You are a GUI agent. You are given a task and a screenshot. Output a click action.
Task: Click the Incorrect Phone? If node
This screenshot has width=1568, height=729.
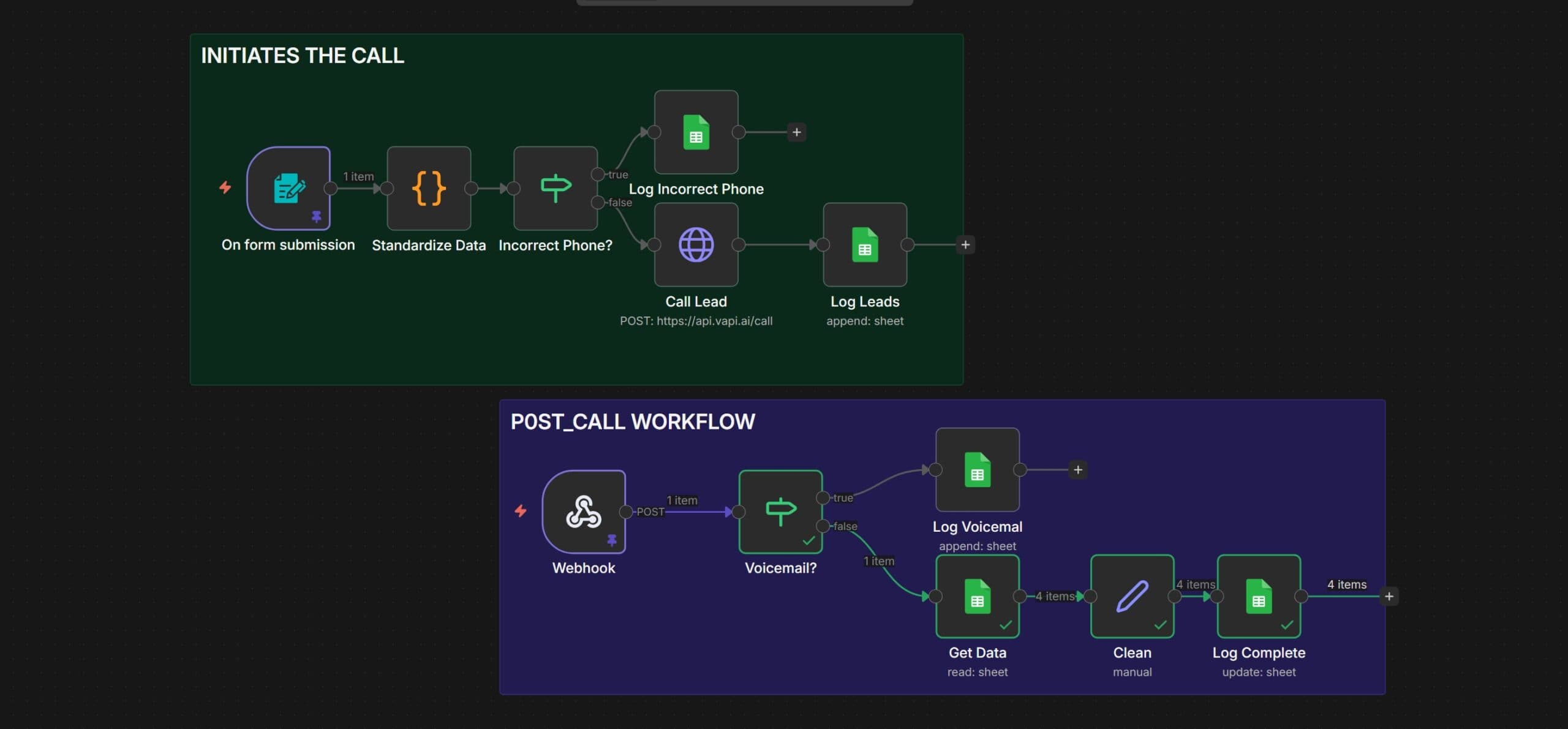555,188
